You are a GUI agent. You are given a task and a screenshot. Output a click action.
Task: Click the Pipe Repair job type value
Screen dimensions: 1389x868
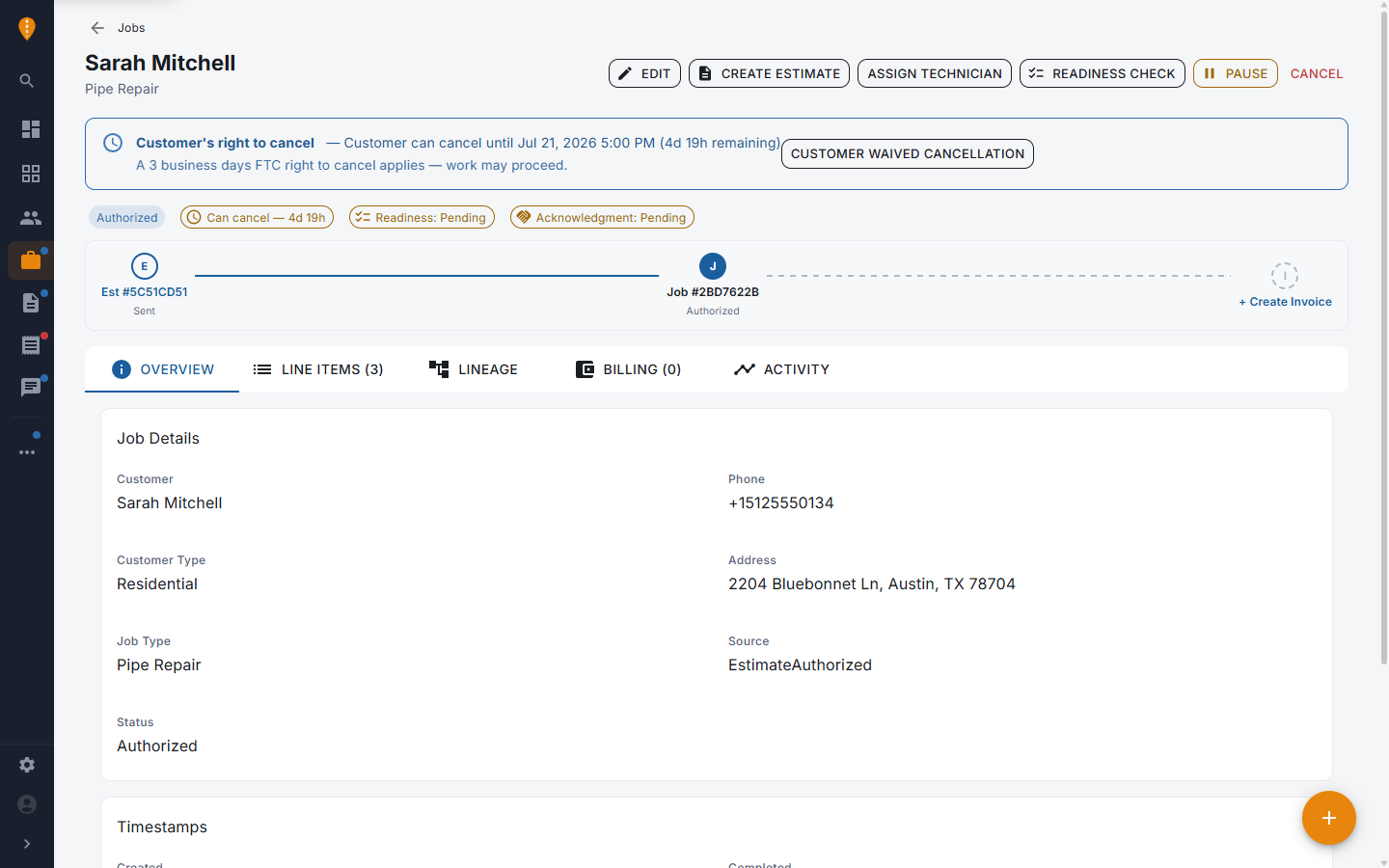(x=159, y=665)
